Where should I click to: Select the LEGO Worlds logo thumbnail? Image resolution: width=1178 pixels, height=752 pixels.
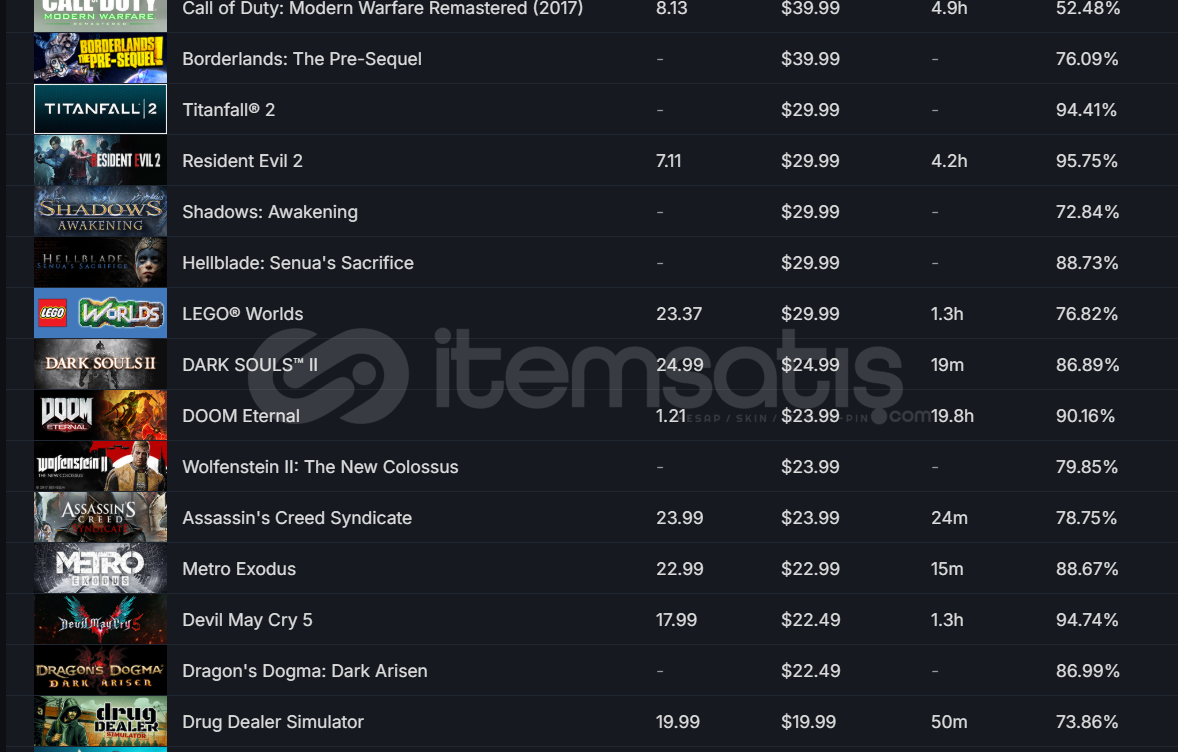(100, 313)
